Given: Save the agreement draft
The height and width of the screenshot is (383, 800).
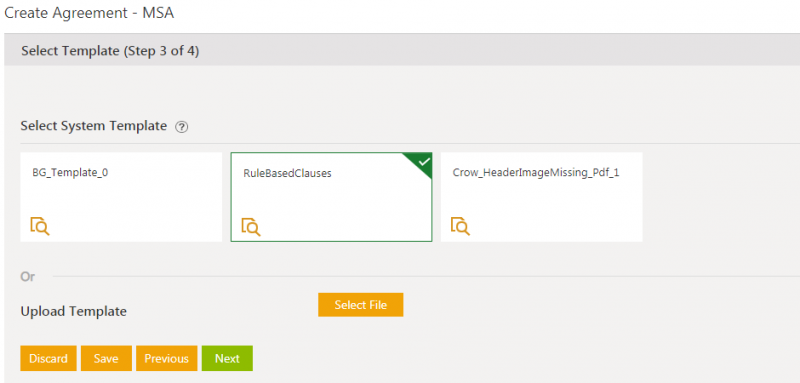Looking at the screenshot, I should (x=106, y=359).
